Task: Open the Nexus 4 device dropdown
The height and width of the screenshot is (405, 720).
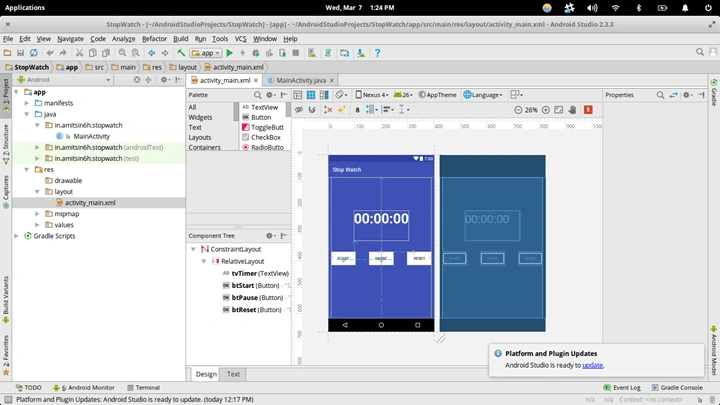Action: coord(372,95)
